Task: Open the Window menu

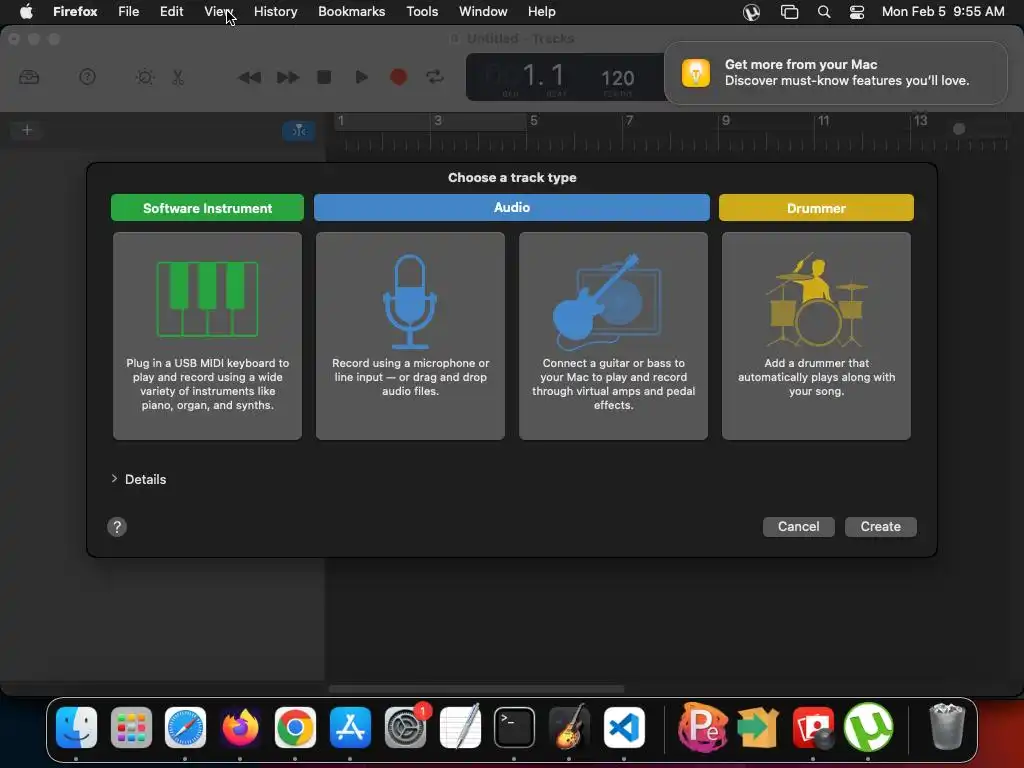Action: [483, 12]
